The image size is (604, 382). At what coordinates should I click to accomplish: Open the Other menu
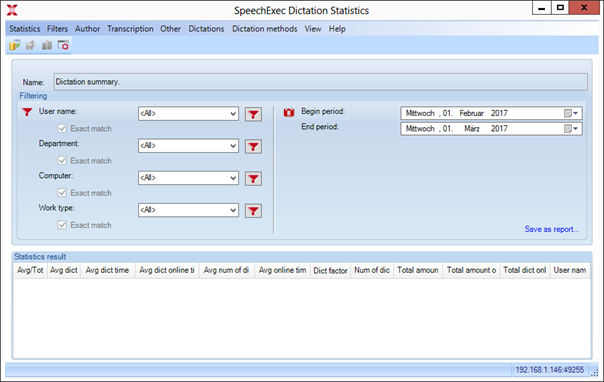[x=171, y=29]
